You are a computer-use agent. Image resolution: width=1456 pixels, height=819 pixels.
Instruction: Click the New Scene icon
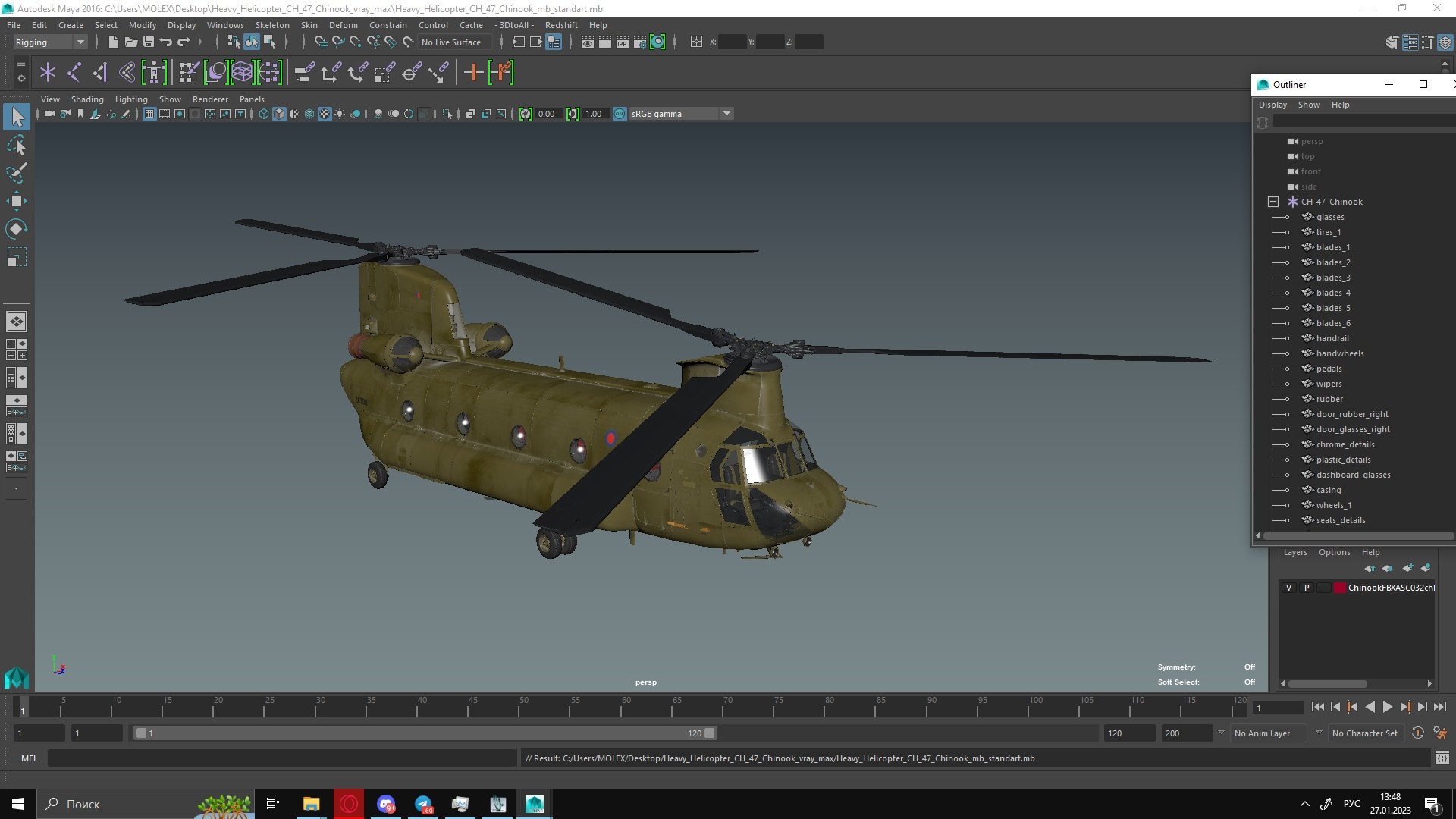tap(113, 42)
